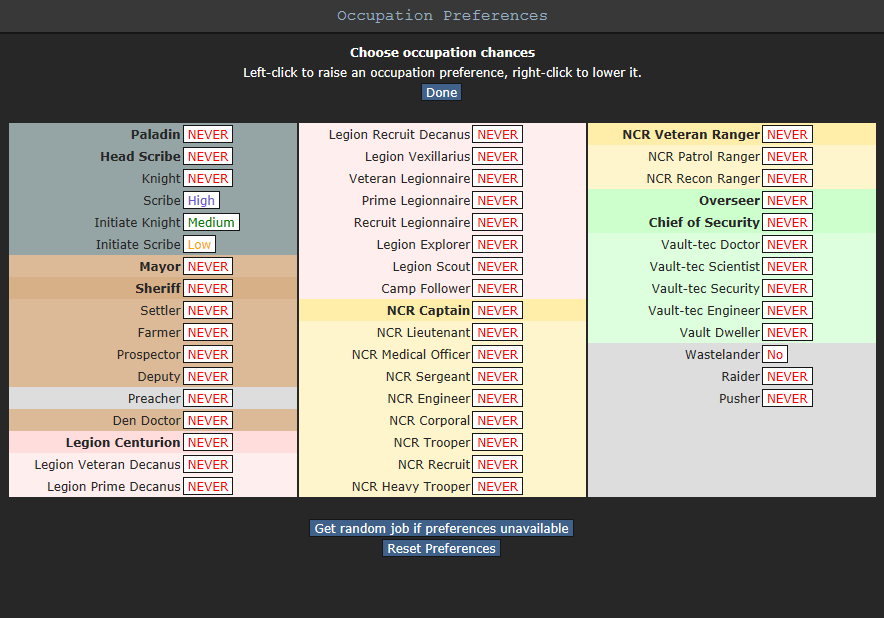Raise the NCR Veteran Ranger preference

tap(787, 134)
